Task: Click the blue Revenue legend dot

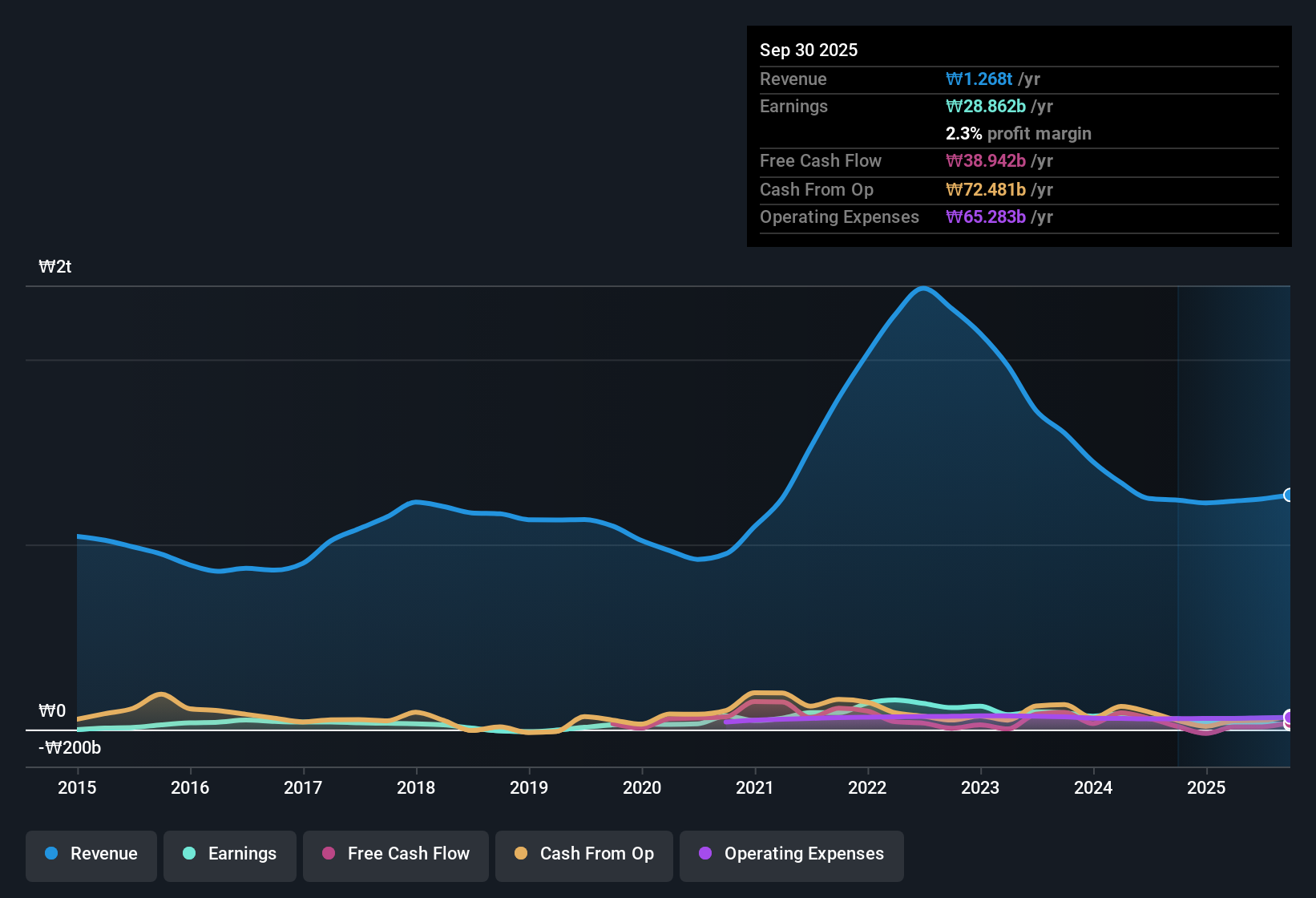Action: pyautogui.click(x=50, y=854)
